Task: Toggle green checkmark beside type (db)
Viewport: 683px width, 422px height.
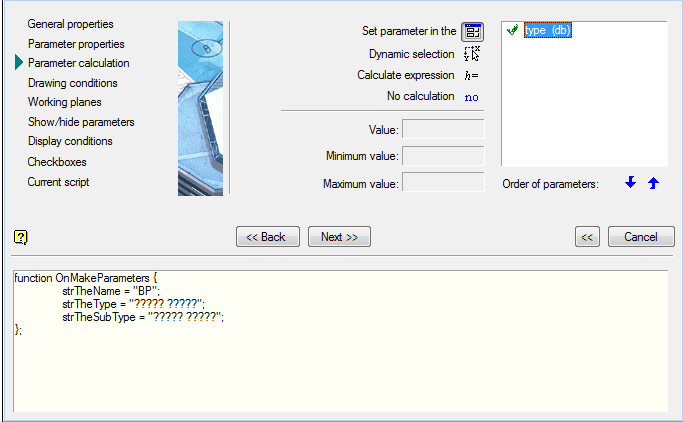Action: click(512, 31)
